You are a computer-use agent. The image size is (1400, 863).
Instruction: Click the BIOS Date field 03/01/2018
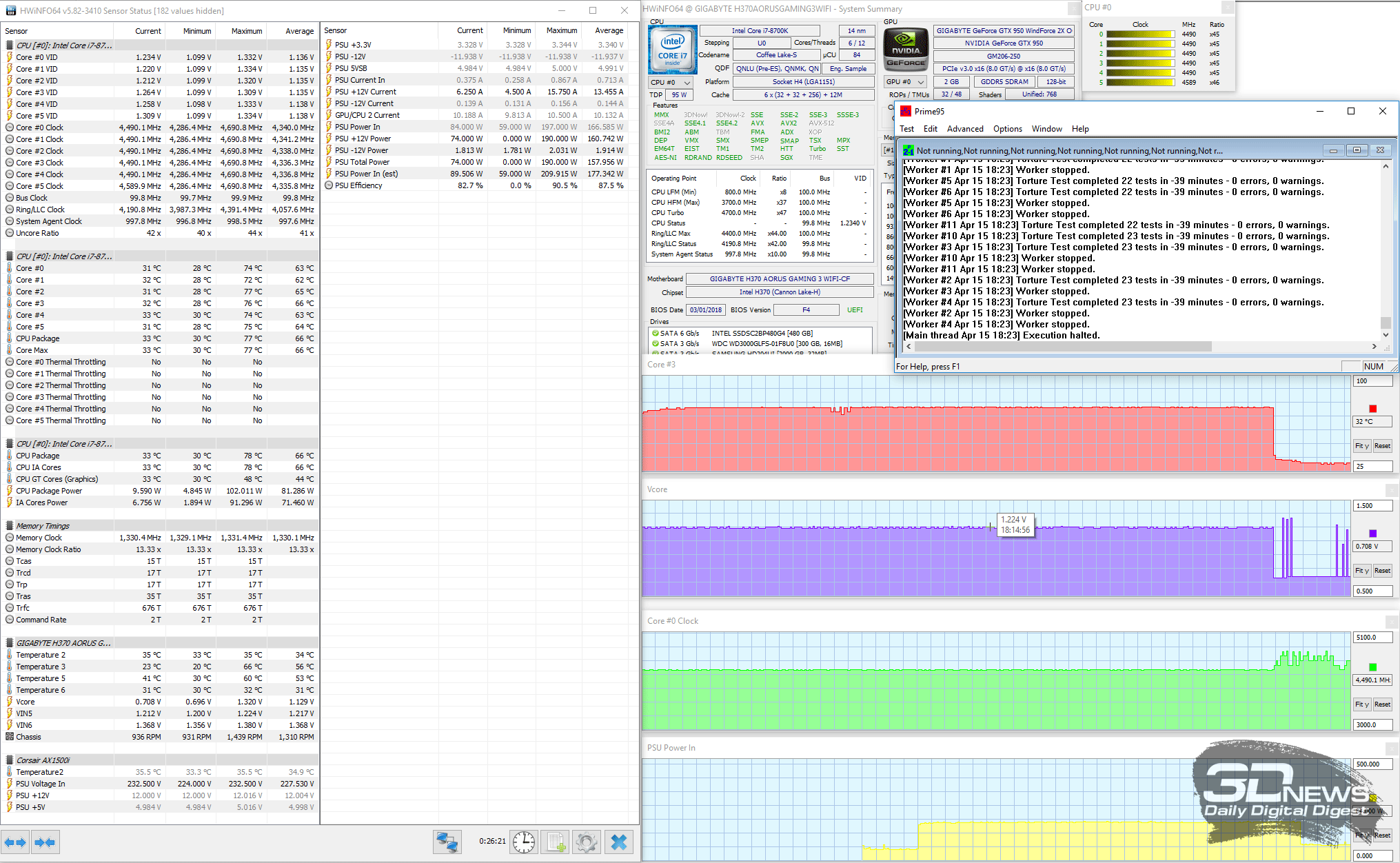[706, 310]
